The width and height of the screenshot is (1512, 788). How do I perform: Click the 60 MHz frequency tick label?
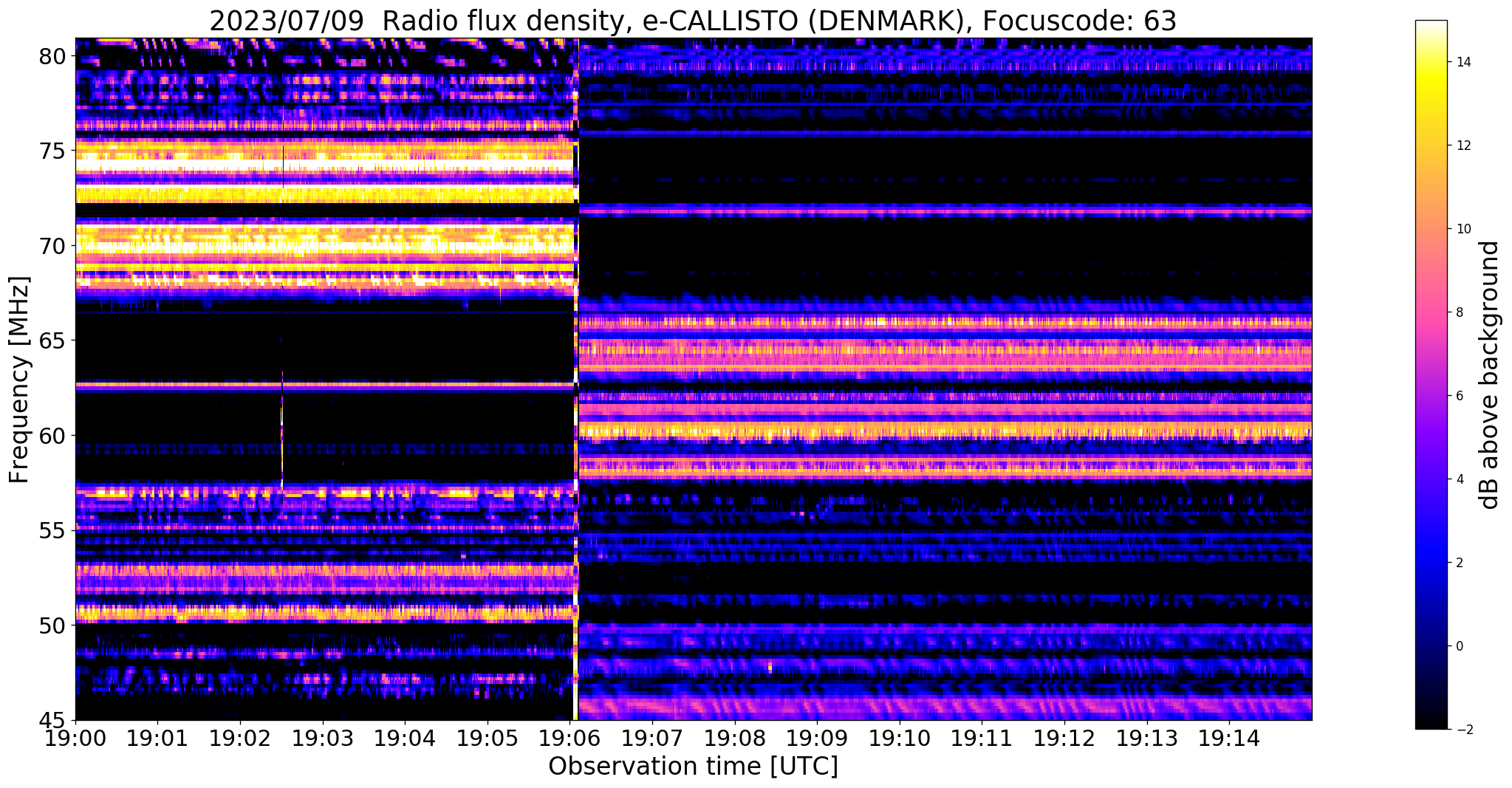pyautogui.click(x=54, y=436)
